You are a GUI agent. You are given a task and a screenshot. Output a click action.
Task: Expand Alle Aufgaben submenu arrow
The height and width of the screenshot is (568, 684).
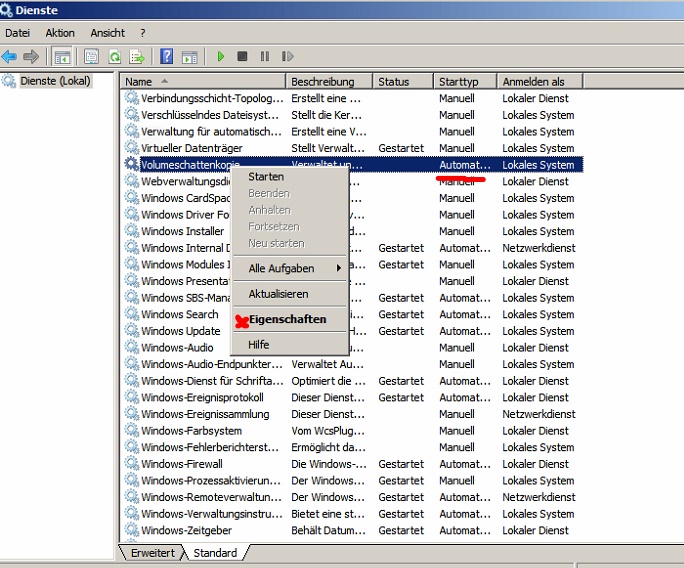(339, 268)
